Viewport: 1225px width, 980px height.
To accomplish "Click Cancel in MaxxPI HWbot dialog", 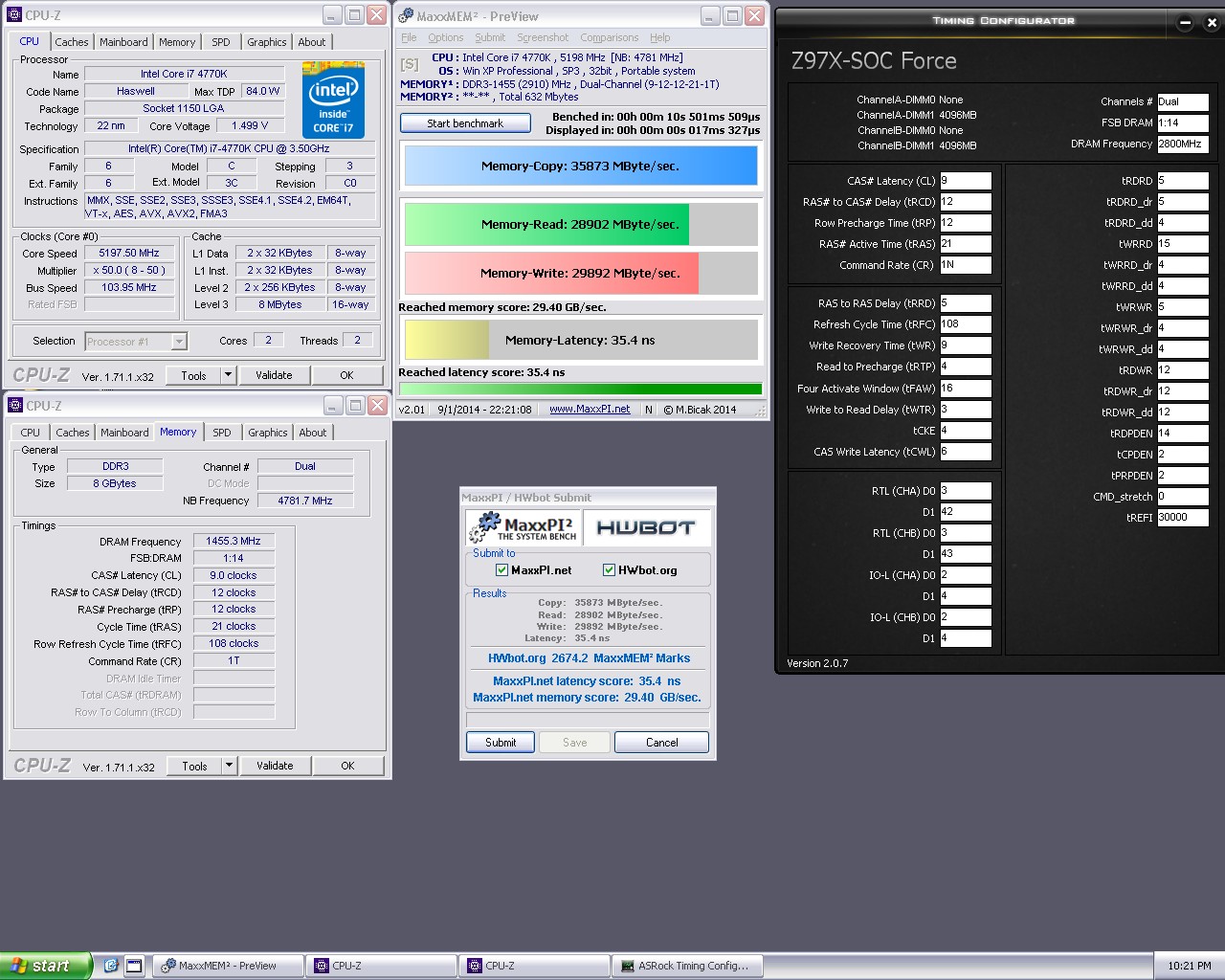I will pyautogui.click(x=661, y=743).
